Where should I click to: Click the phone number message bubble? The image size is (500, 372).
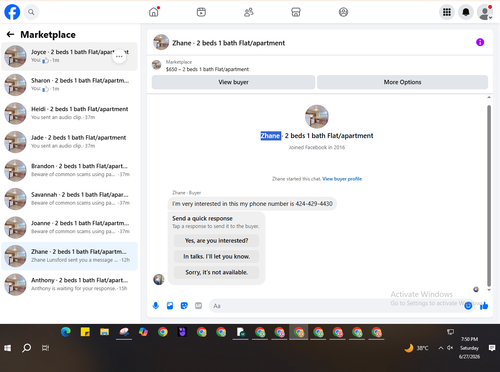point(252,204)
